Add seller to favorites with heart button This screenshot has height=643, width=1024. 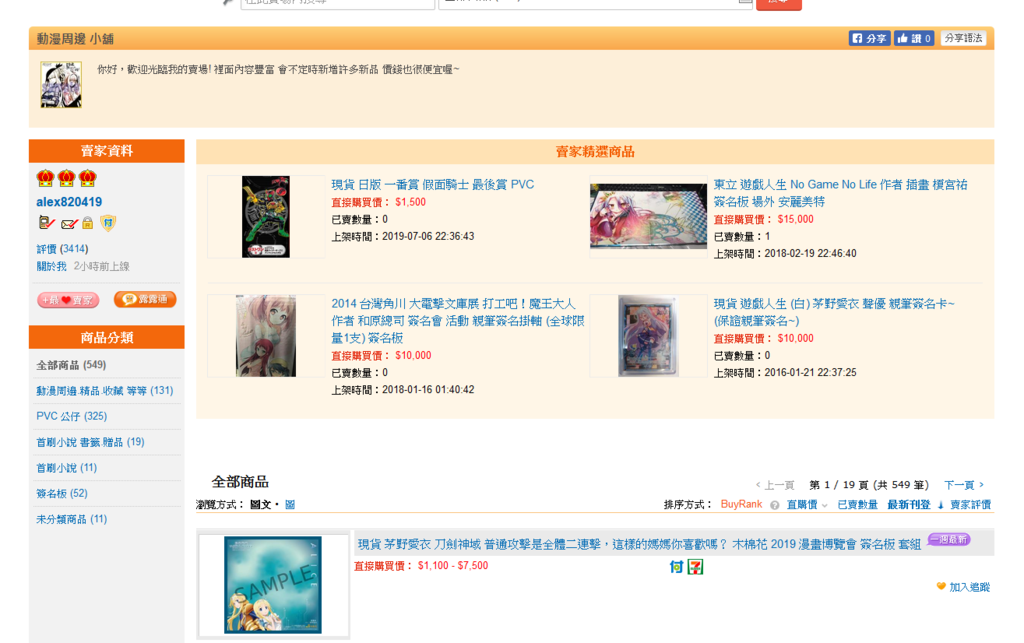pyautogui.click(x=68, y=300)
